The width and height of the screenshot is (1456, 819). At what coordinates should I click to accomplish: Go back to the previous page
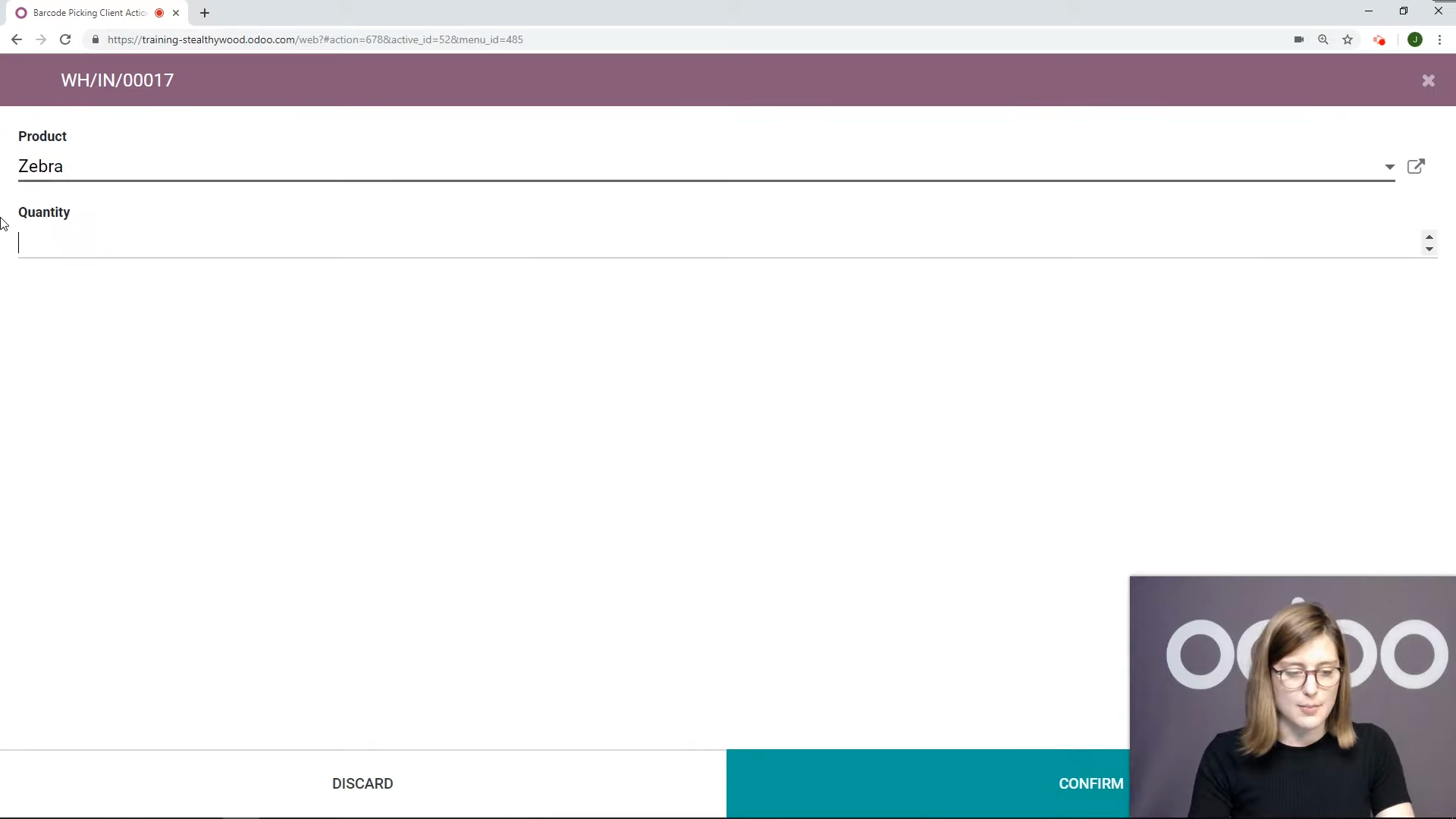[17, 39]
